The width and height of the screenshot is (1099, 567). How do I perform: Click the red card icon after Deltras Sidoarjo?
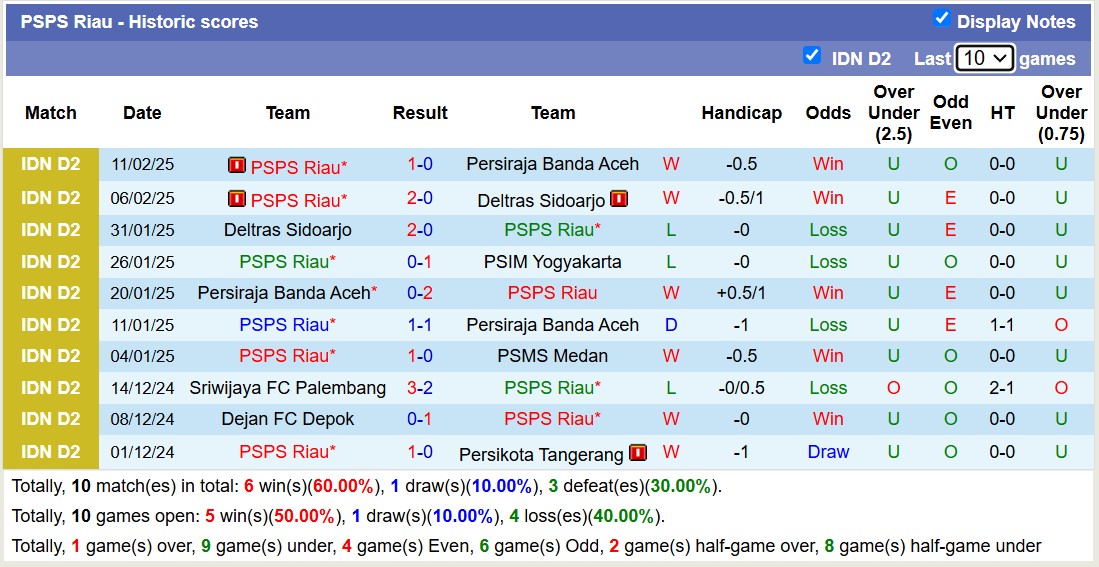coord(619,199)
